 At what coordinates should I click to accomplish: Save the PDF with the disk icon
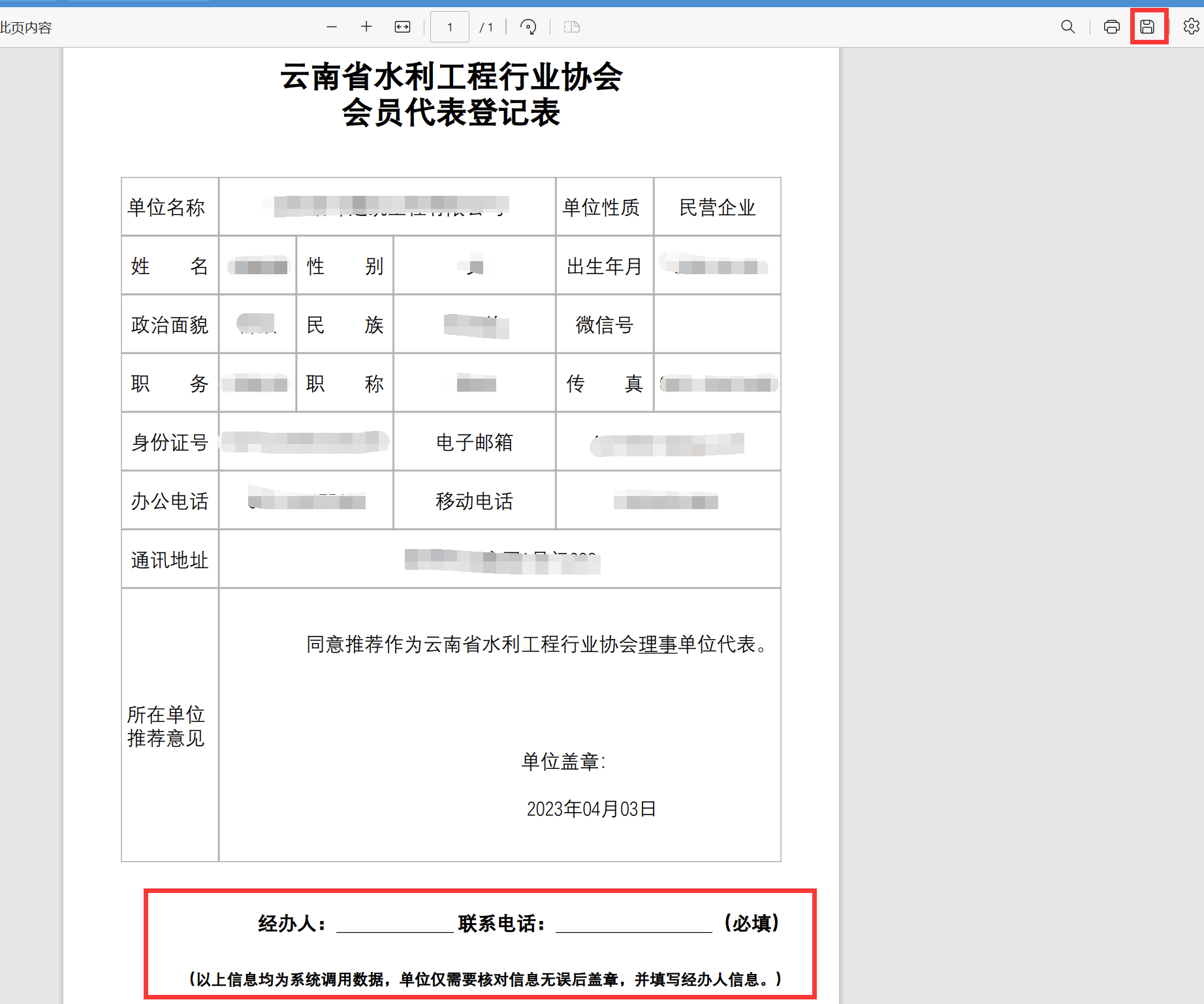pos(1147,27)
